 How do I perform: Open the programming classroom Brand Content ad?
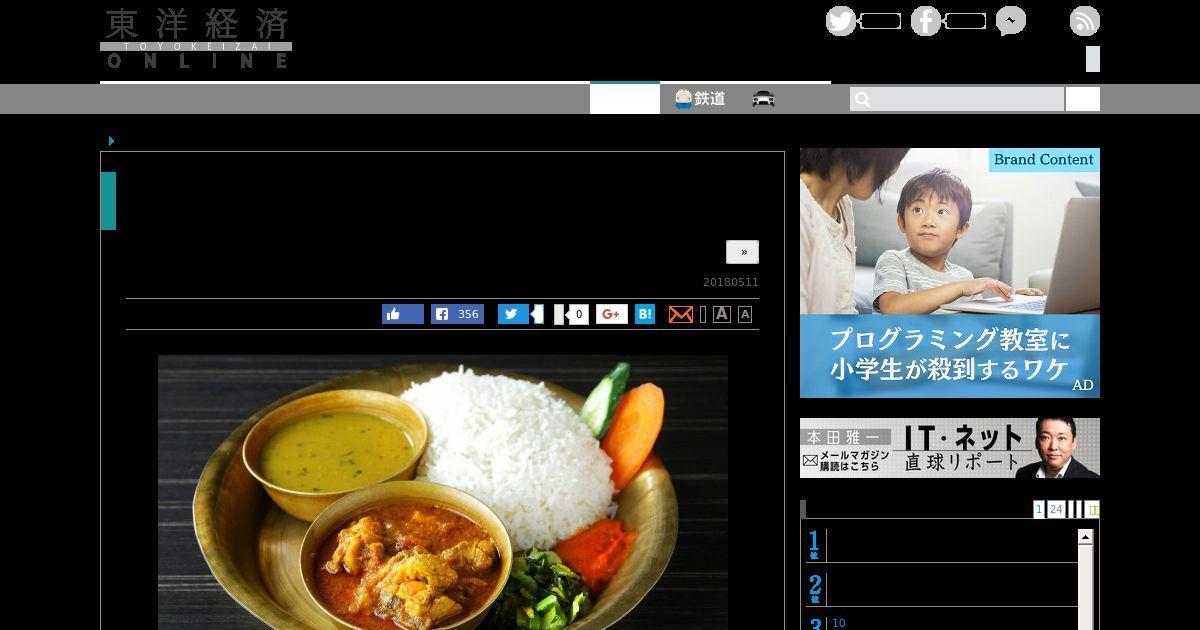[x=950, y=273]
